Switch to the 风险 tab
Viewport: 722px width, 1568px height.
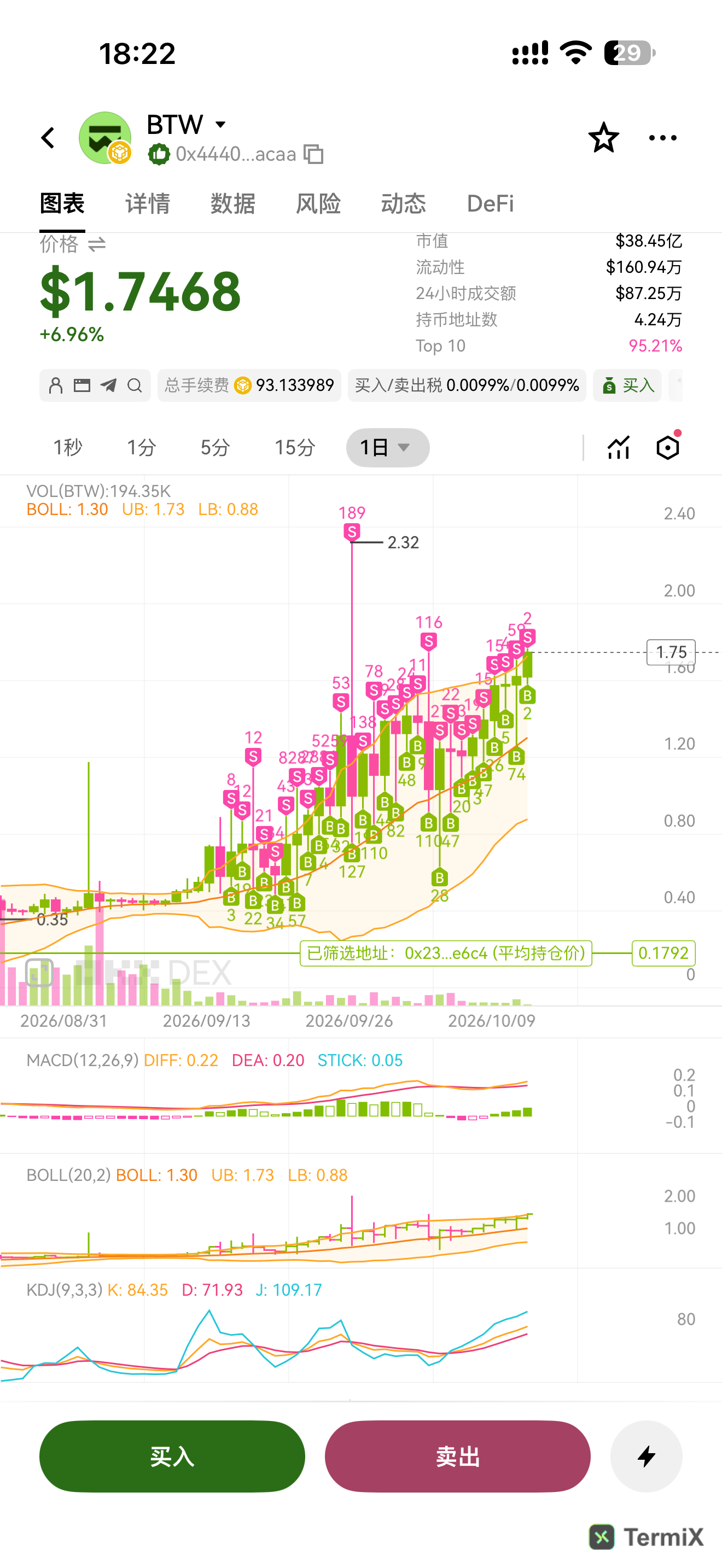[318, 203]
